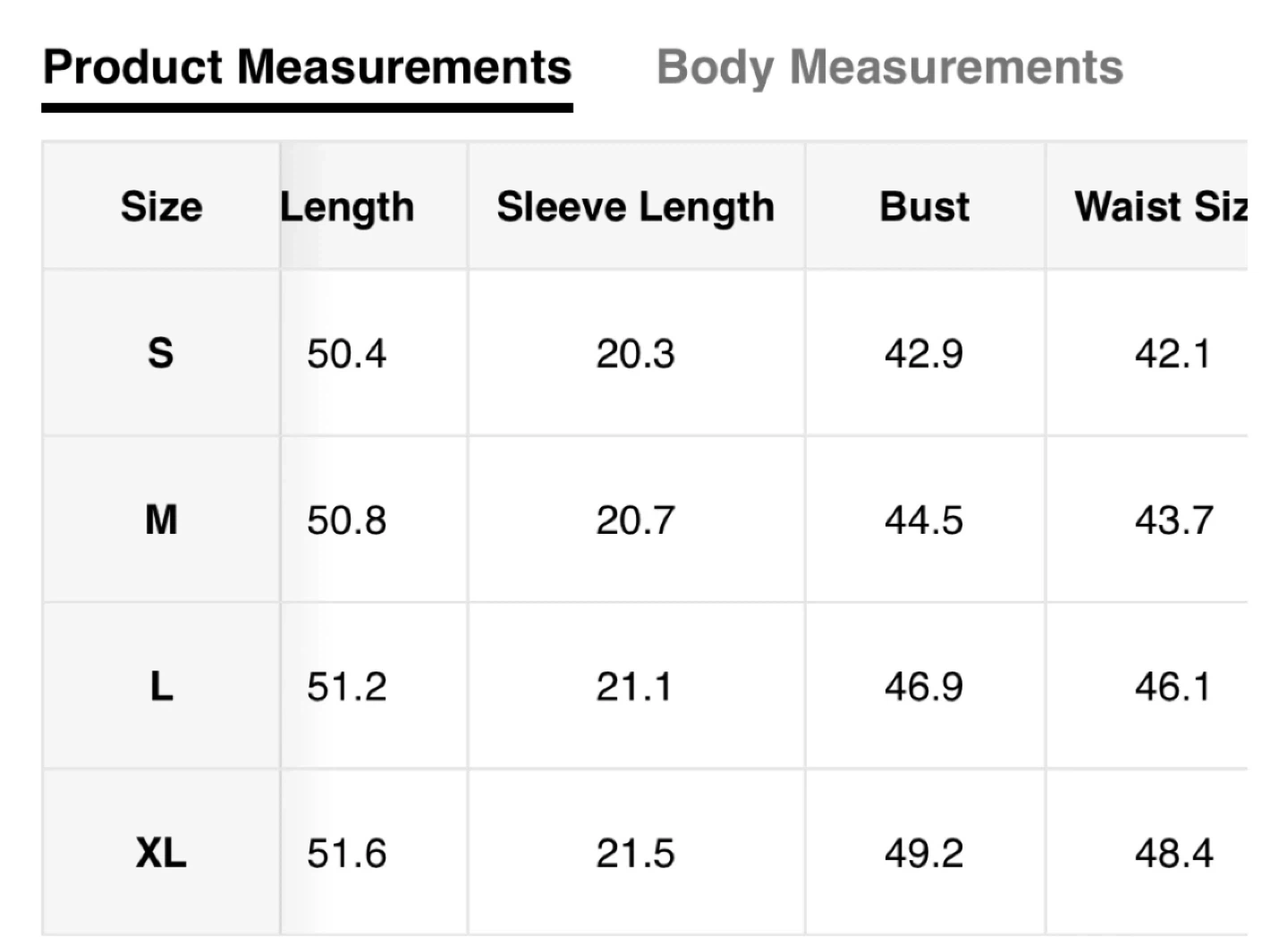Click the 21.1 sleeve length for L
Image resolution: width=1288 pixels, height=937 pixels.
633,687
